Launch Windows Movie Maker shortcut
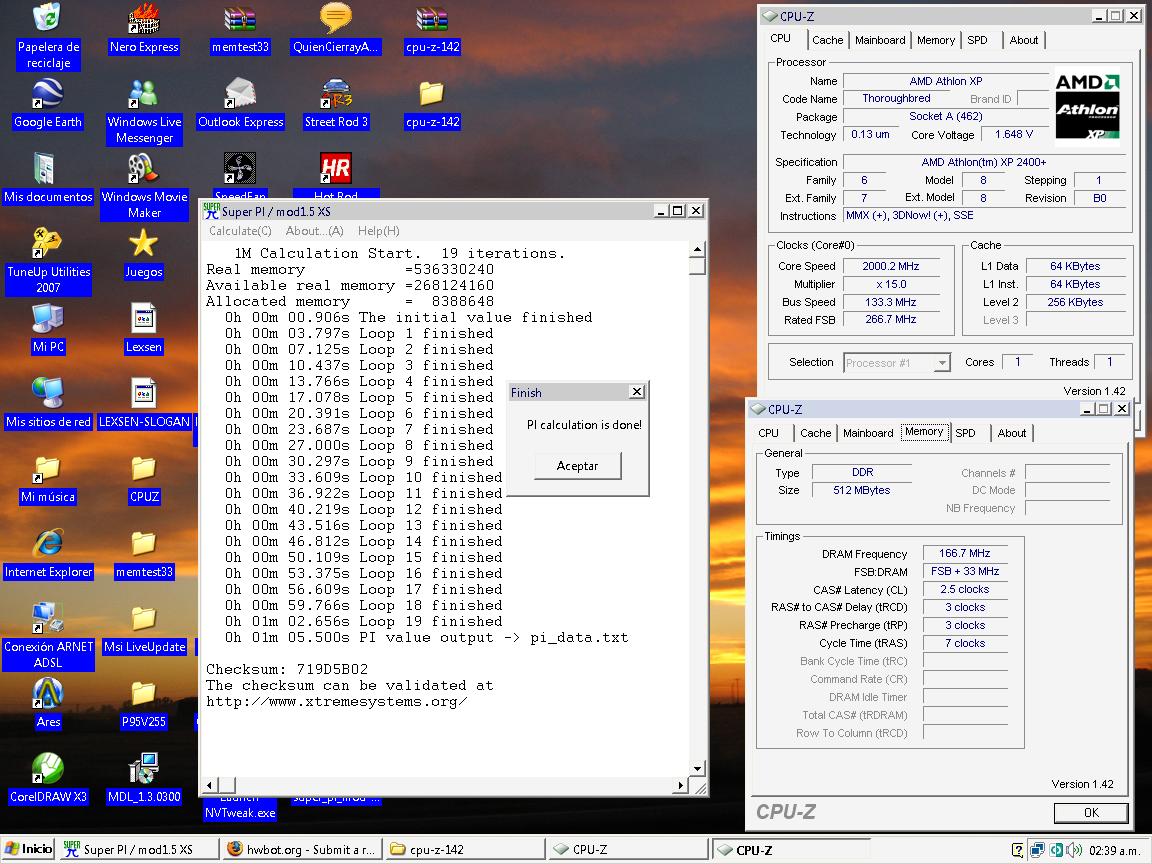Viewport: 1152px width, 864px height. coord(144,187)
